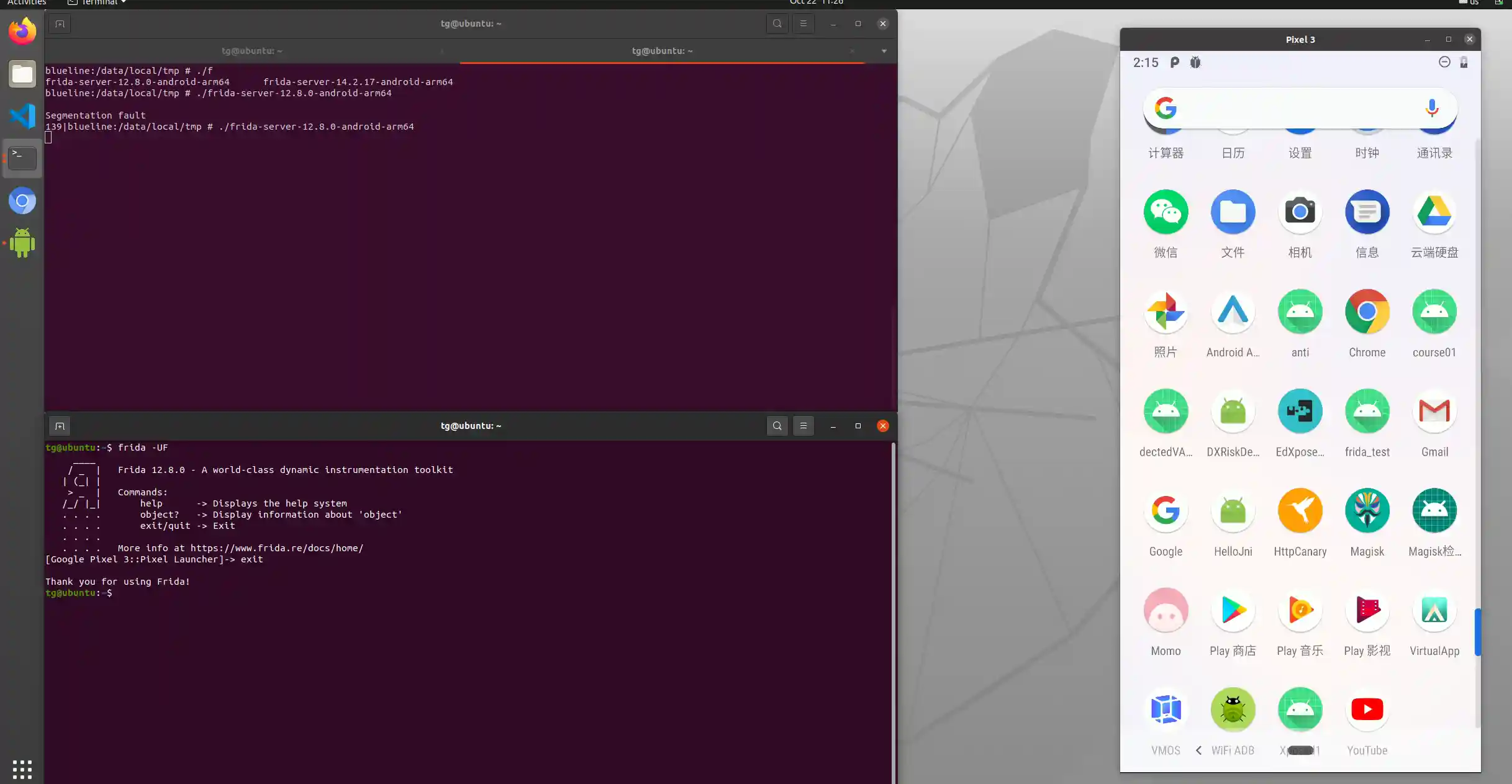The image size is (1512, 784).
Task: Launch the HttpCanary app
Action: 1300,511
